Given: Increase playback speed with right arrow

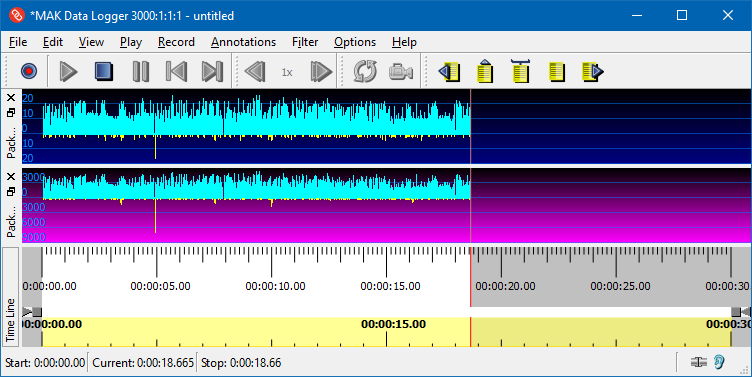Looking at the screenshot, I should pos(321,72).
